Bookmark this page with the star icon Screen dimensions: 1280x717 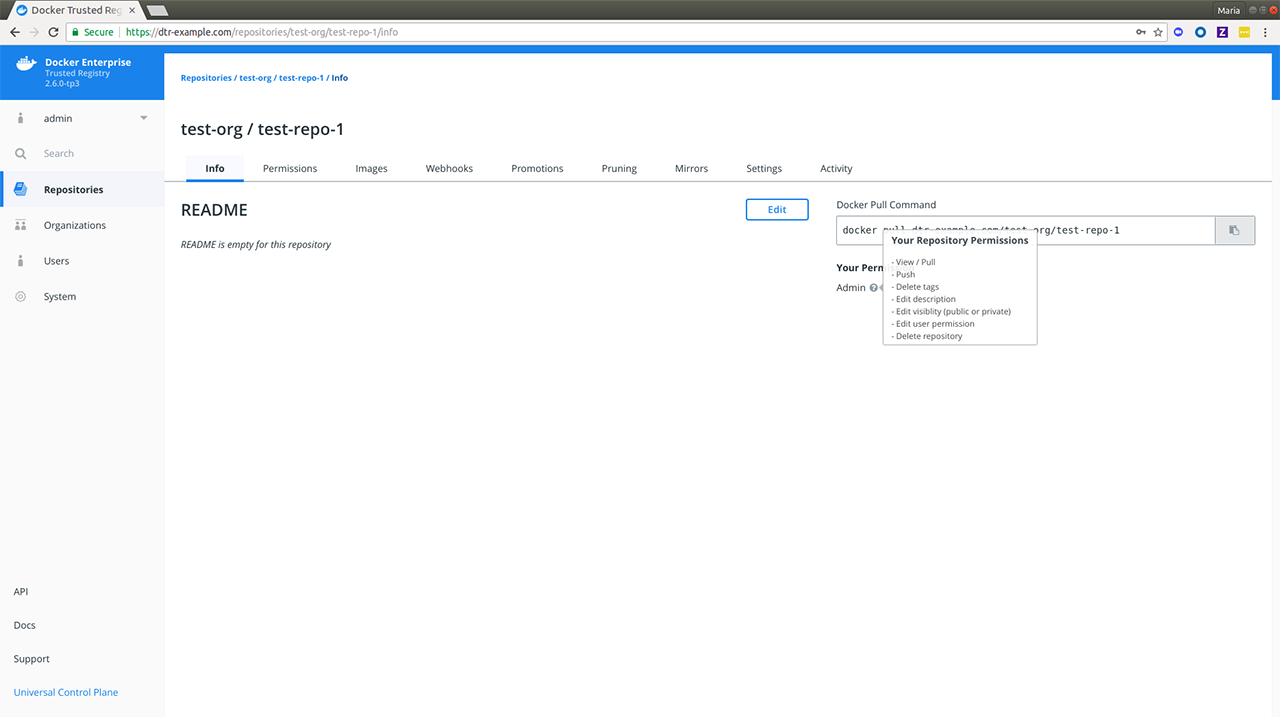pyautogui.click(x=1158, y=32)
